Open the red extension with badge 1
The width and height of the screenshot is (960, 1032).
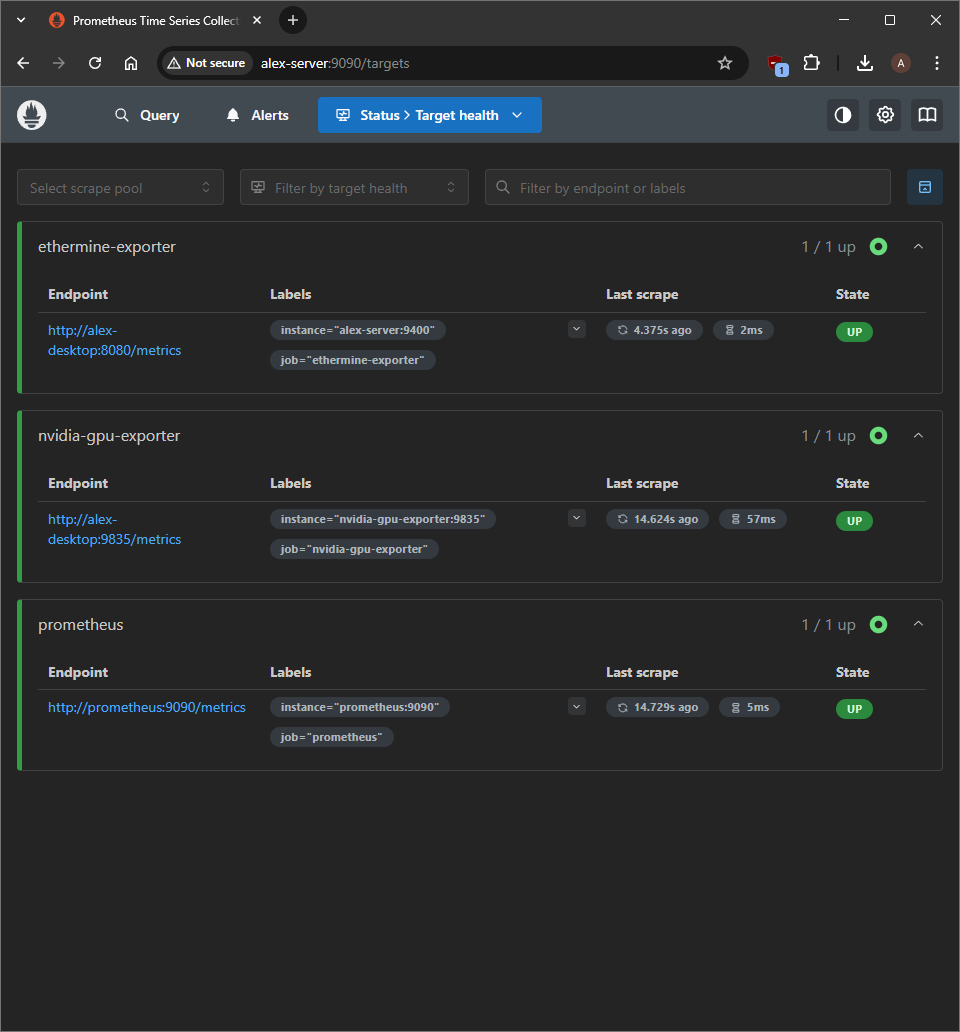[x=777, y=64]
